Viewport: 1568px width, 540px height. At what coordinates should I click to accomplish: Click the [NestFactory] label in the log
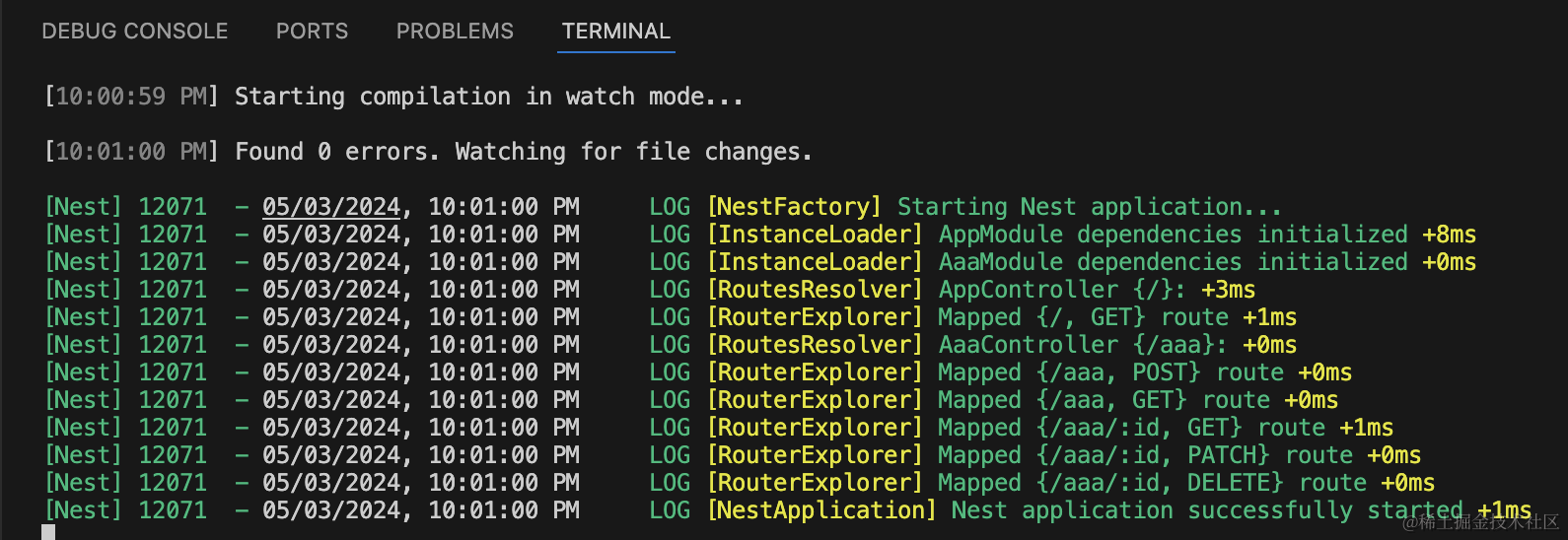[794, 207]
